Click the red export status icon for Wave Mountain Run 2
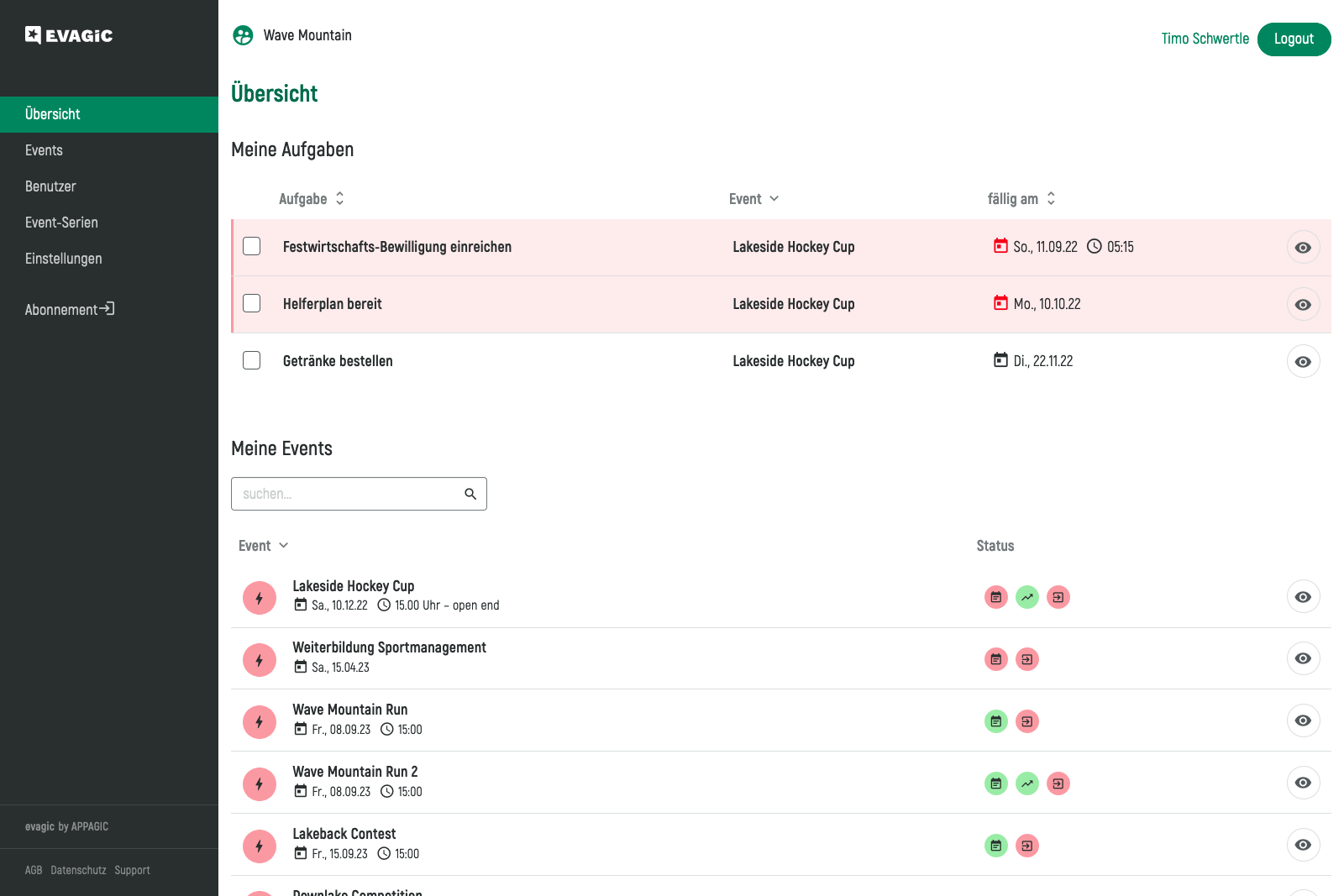Image resolution: width=1344 pixels, height=896 pixels. click(1058, 783)
